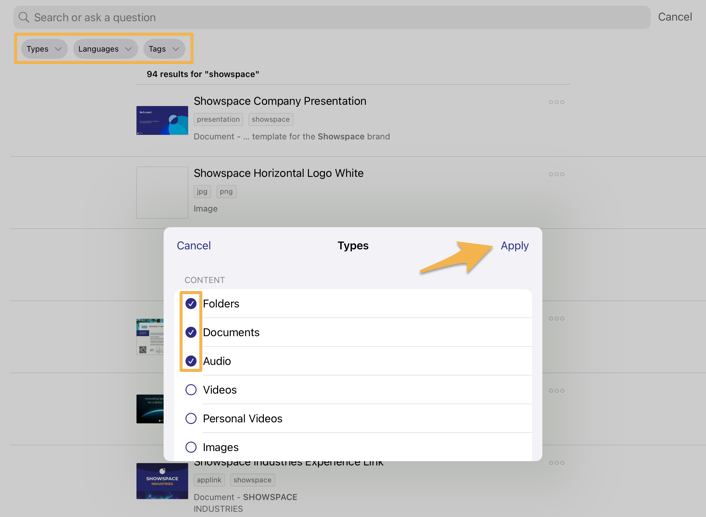Open more options for Showspace Industries Experience Link

pyautogui.click(x=557, y=463)
